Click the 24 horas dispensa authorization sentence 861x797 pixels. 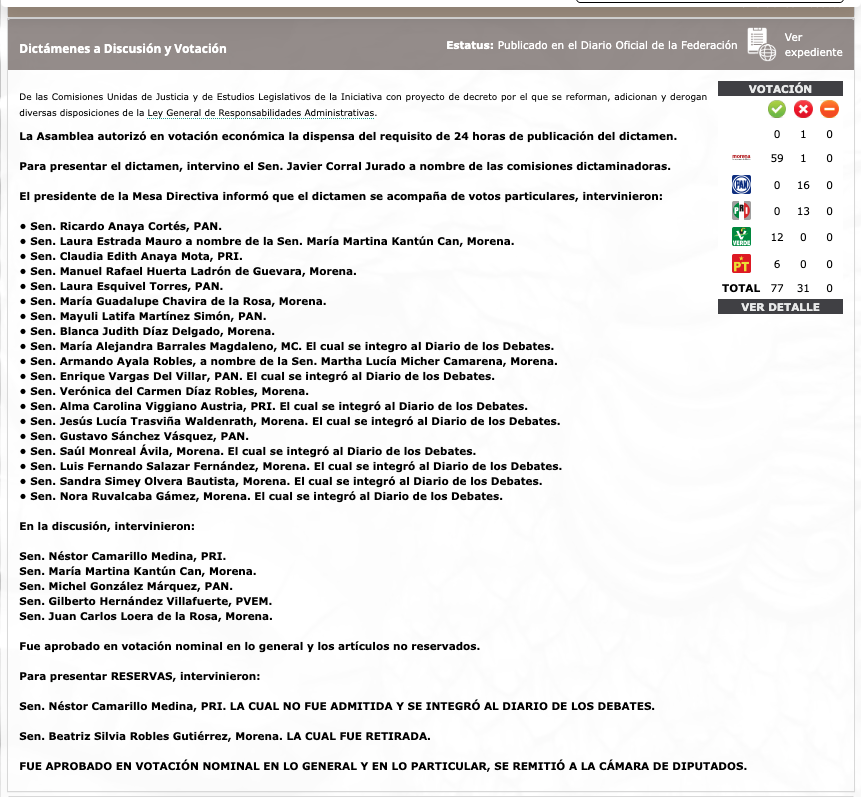(x=348, y=136)
